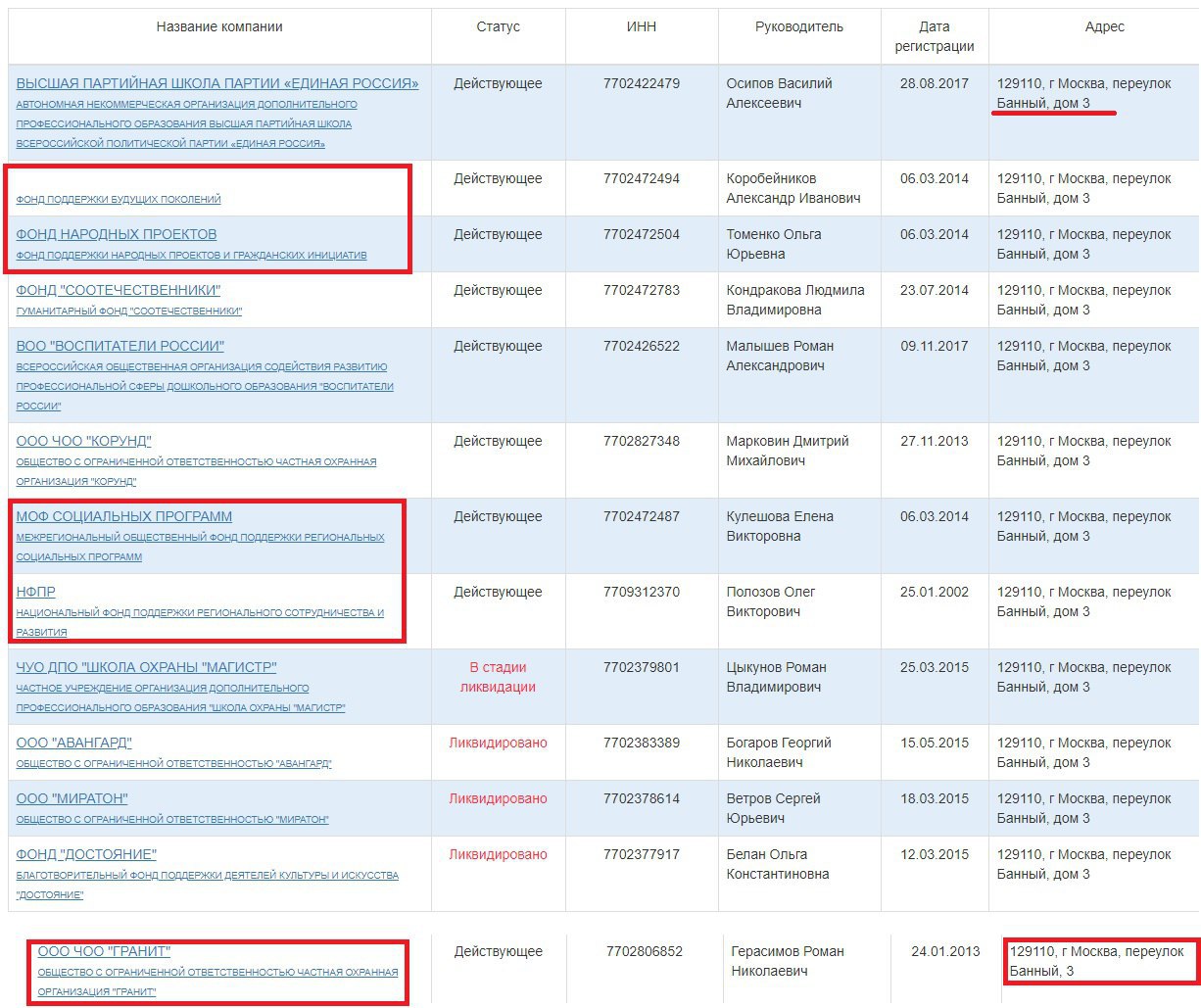Click director name Коробейников Александр Иванович
1201x1008 pixels.
(x=793, y=188)
